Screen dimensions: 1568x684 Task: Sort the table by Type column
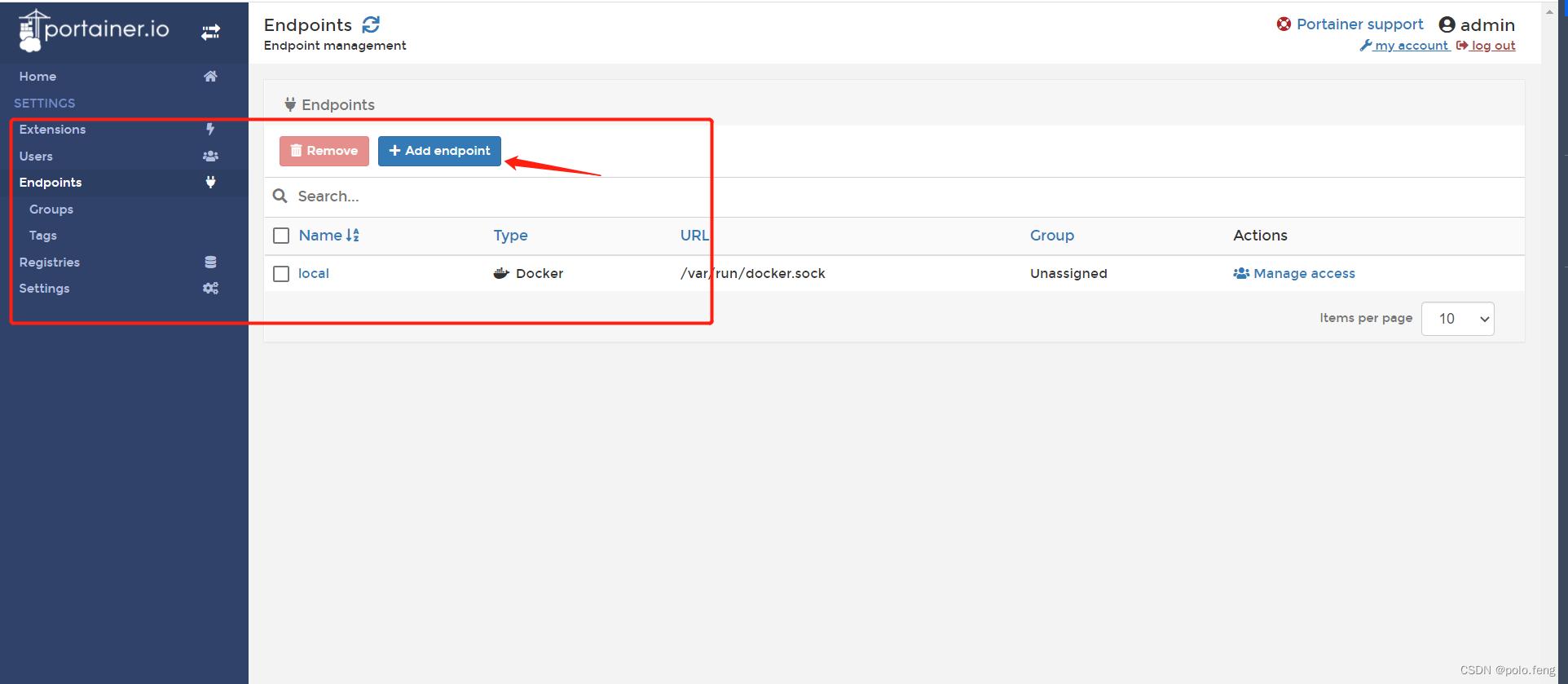(x=510, y=236)
